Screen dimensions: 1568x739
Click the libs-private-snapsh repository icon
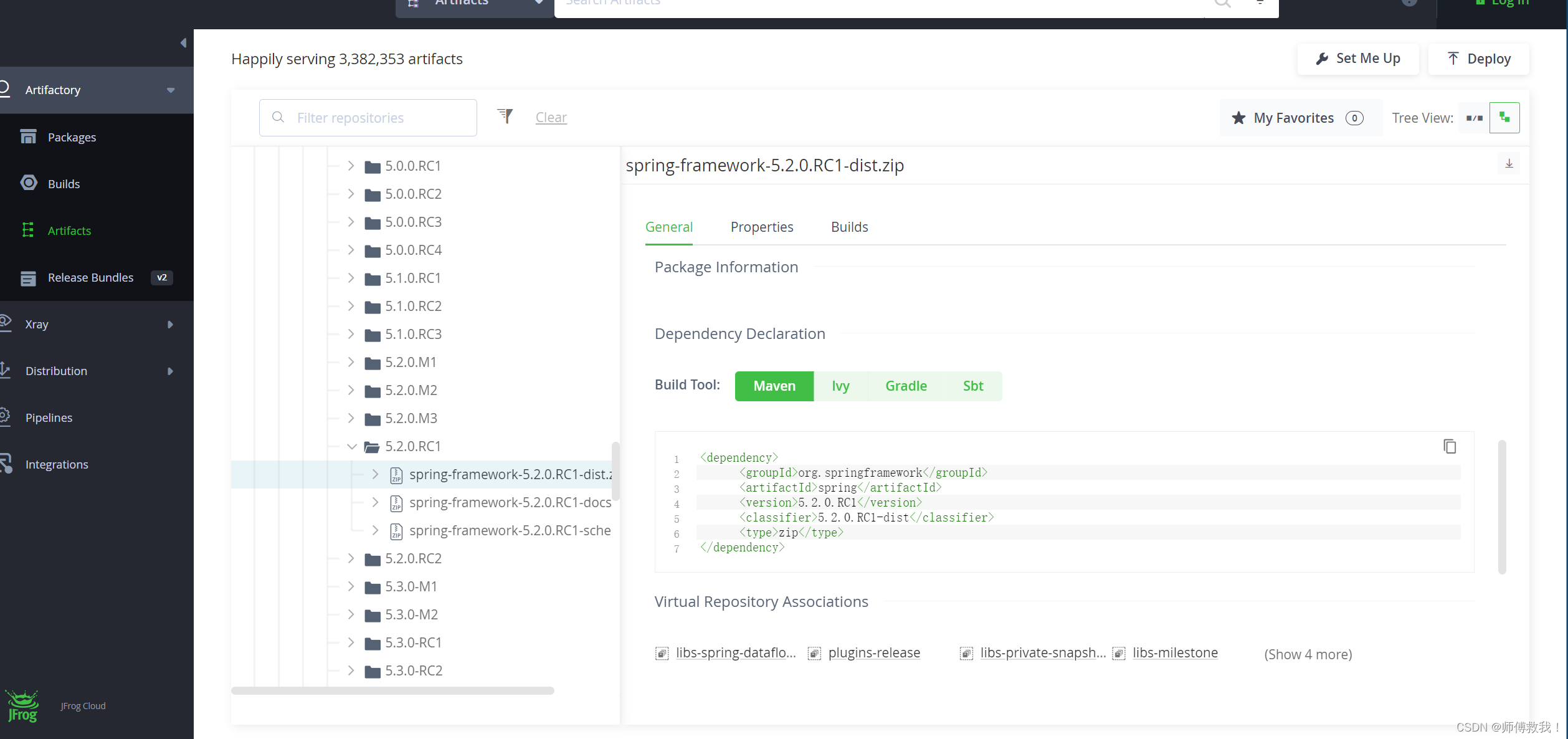coord(966,653)
